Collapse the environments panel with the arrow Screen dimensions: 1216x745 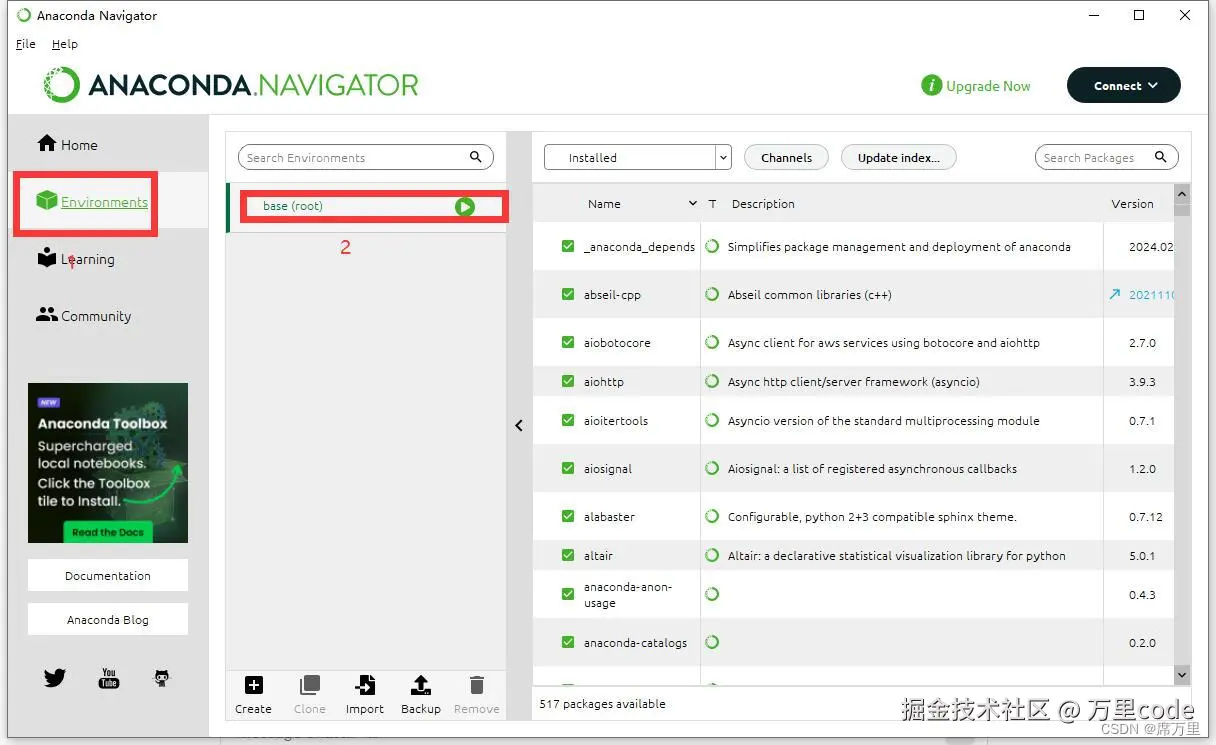tap(519, 425)
